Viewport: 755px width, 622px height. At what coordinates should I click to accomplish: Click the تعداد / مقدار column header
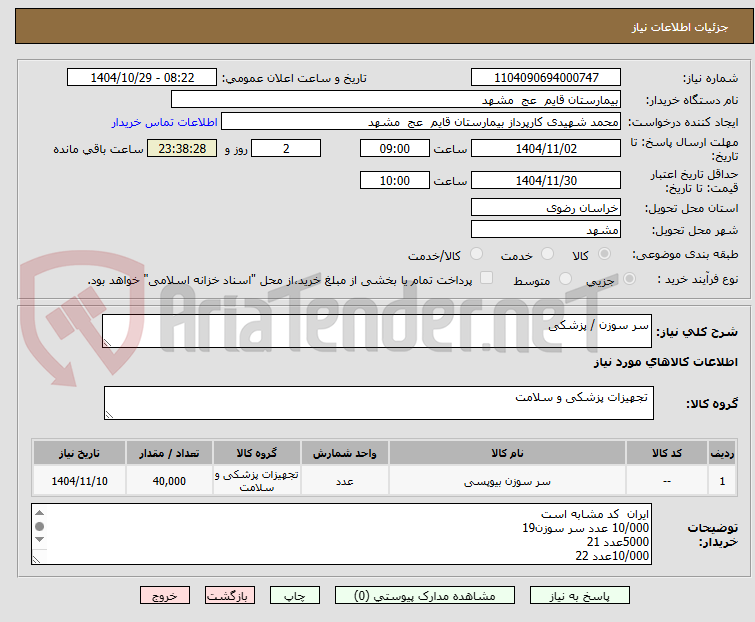pyautogui.click(x=169, y=453)
